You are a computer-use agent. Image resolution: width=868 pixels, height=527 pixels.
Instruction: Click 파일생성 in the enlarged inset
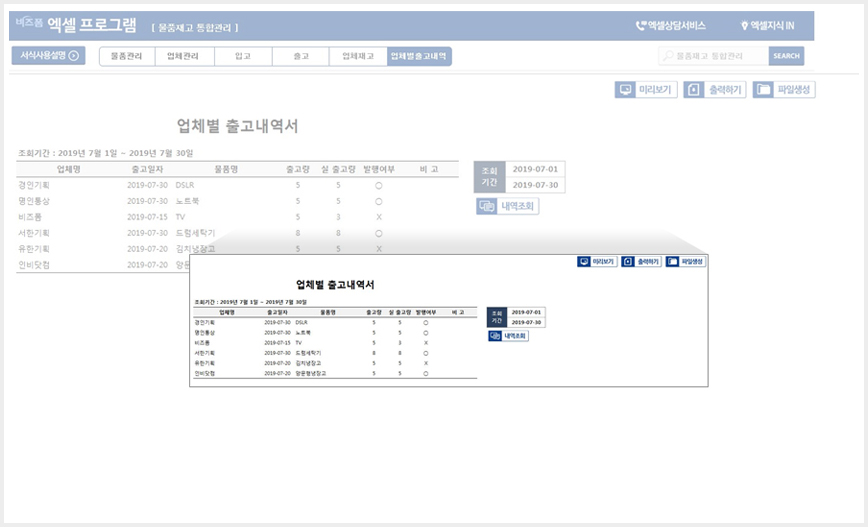[x=685, y=261]
